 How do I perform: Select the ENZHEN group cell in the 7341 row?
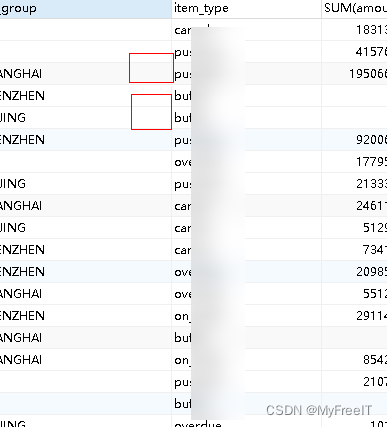[x=85, y=250]
